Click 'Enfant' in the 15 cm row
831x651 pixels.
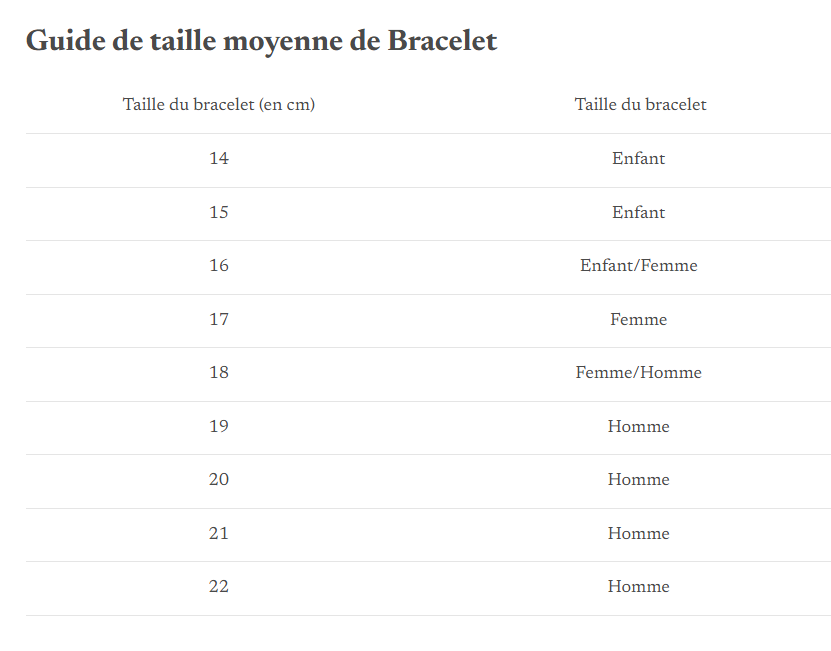(638, 212)
